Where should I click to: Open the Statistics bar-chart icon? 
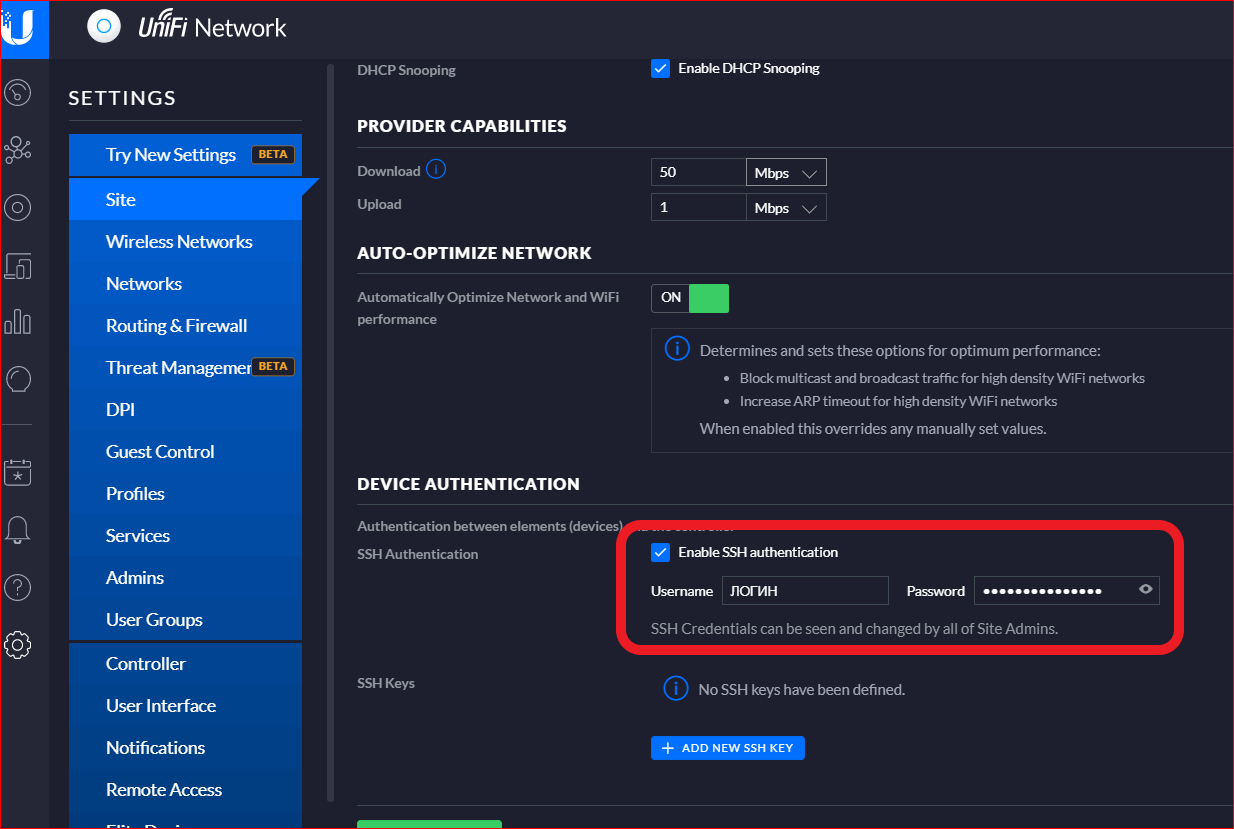coord(18,322)
